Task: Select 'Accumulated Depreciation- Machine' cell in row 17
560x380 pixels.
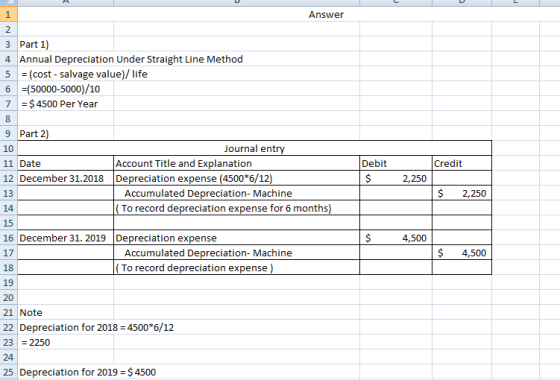Action: [236, 253]
